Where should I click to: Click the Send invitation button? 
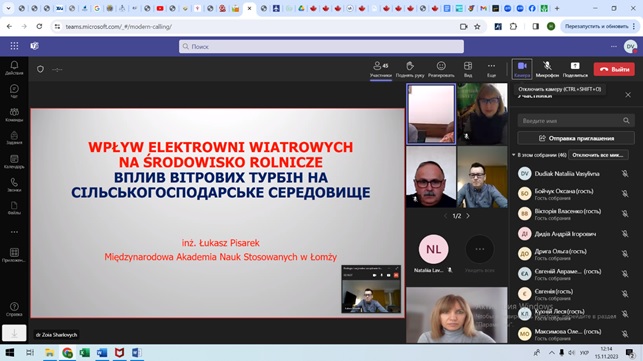click(x=576, y=138)
